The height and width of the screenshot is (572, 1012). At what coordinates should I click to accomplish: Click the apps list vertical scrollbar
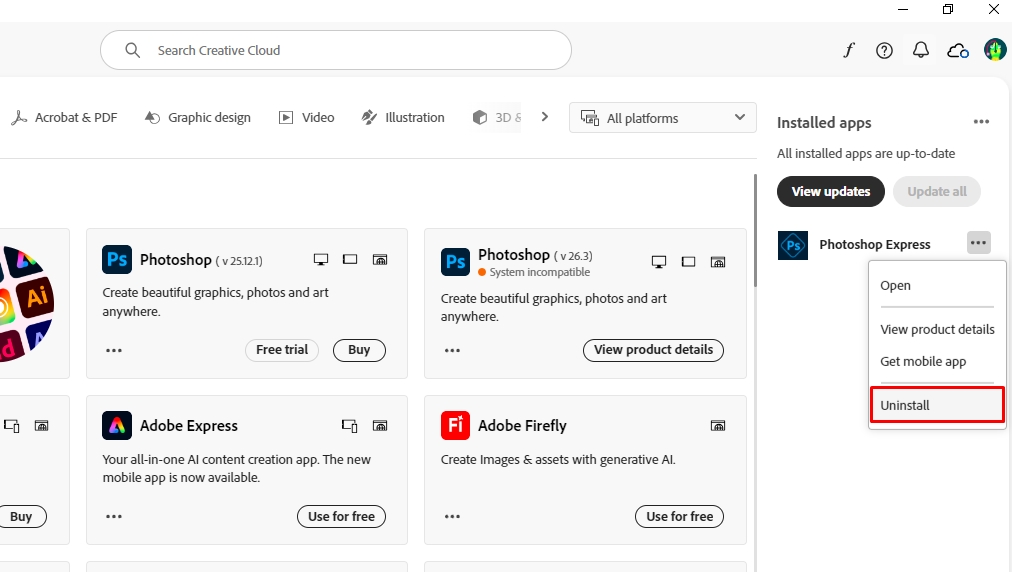click(755, 230)
